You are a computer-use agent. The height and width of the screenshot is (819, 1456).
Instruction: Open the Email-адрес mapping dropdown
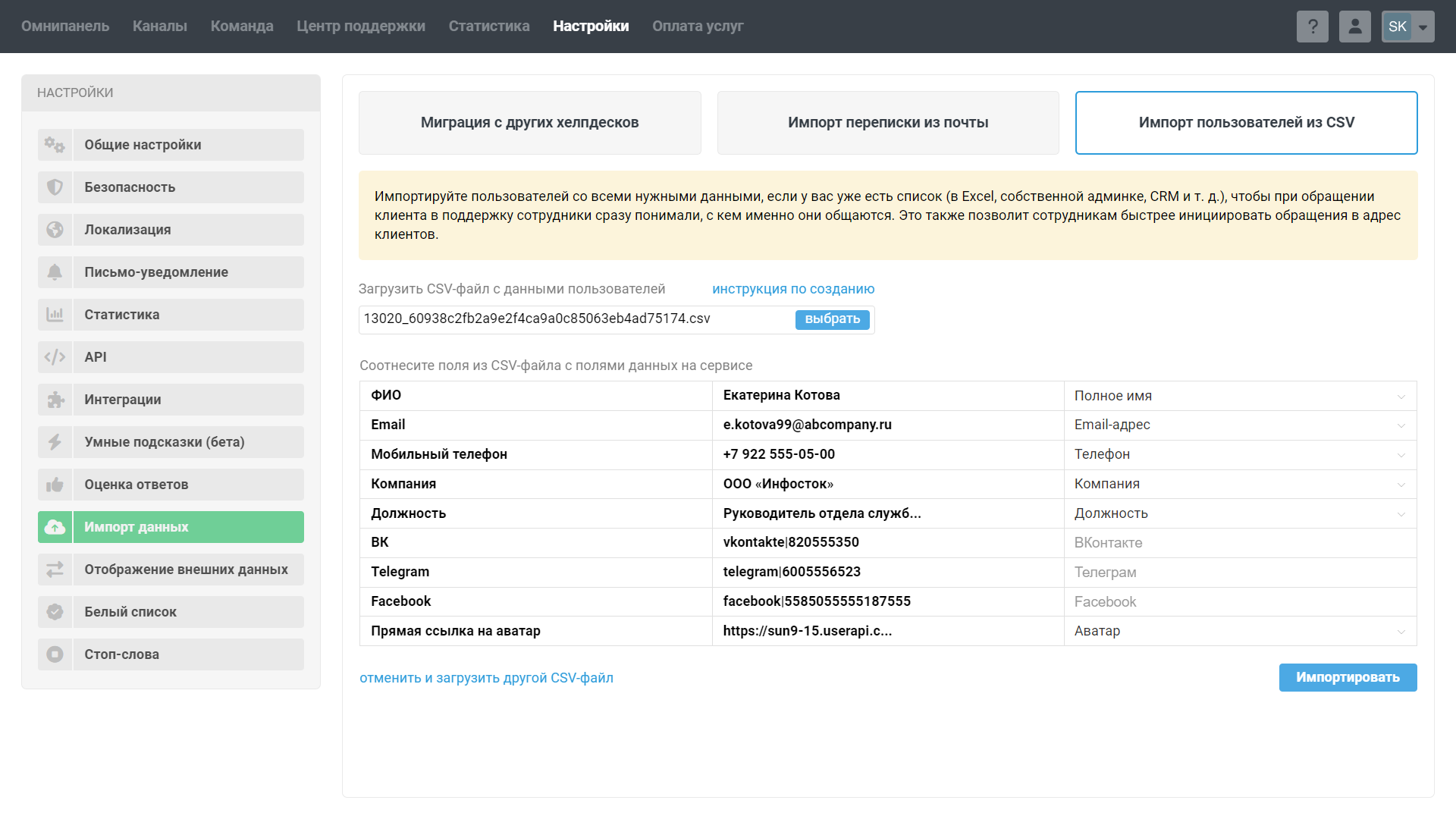(x=1240, y=425)
